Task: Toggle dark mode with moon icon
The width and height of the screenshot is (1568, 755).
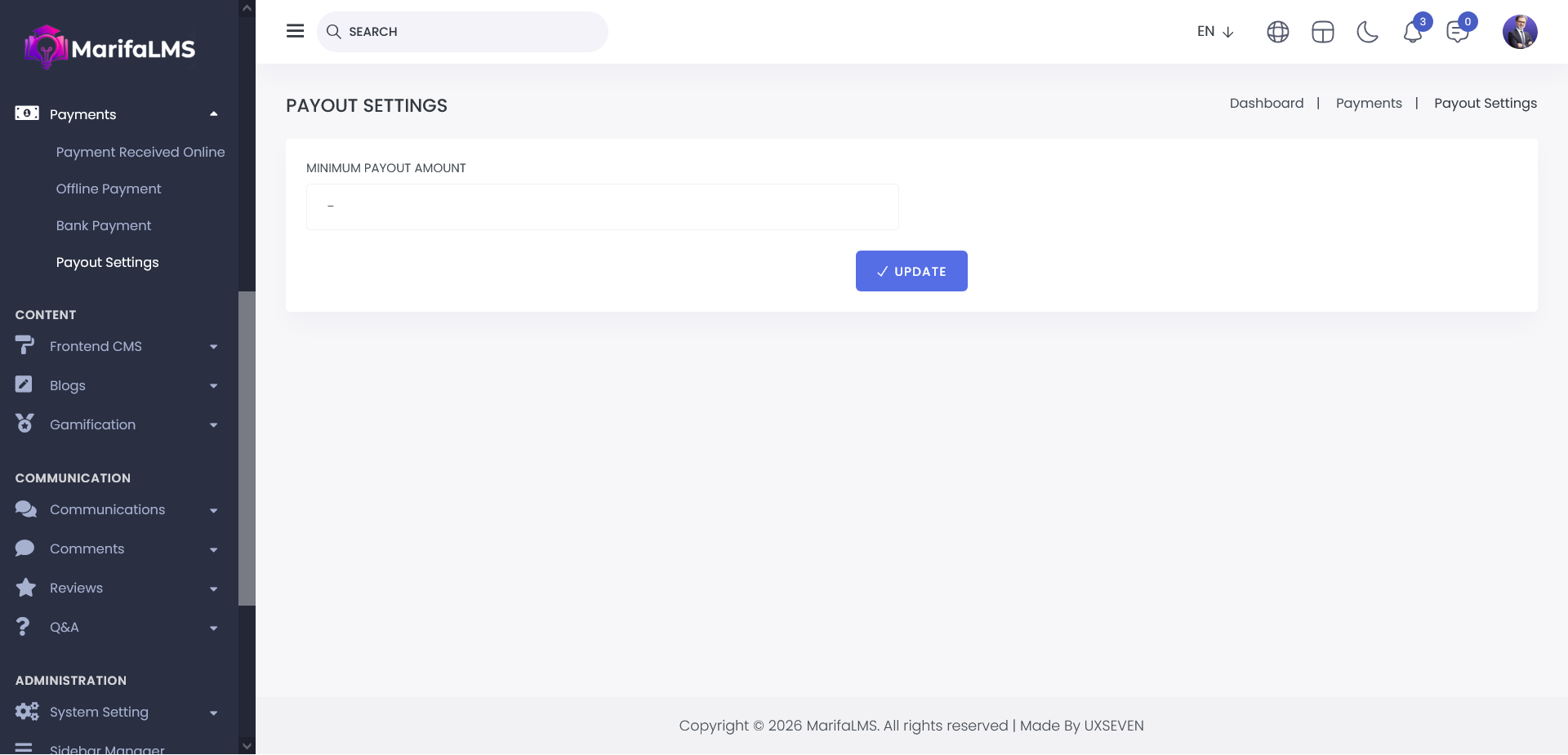Action: coord(1367,32)
